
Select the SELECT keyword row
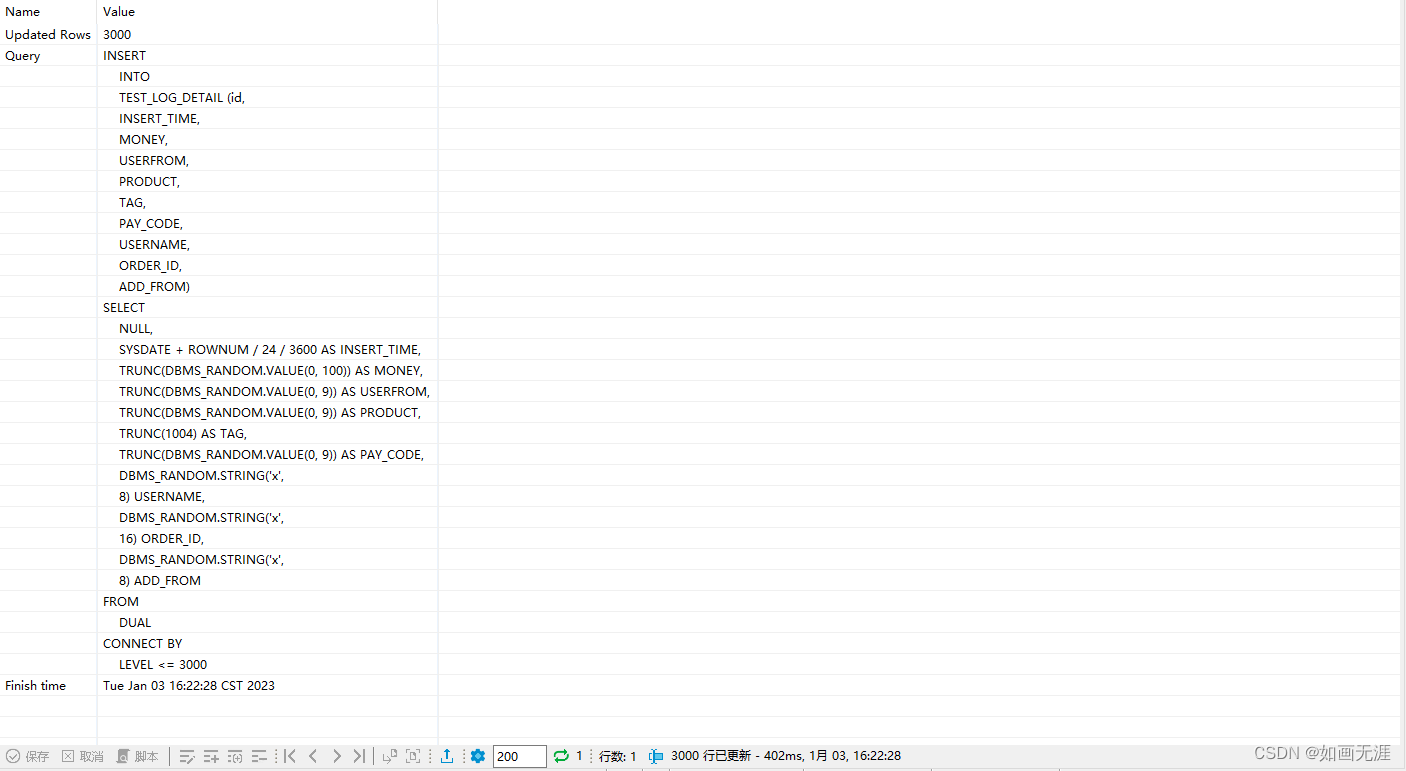pos(267,307)
